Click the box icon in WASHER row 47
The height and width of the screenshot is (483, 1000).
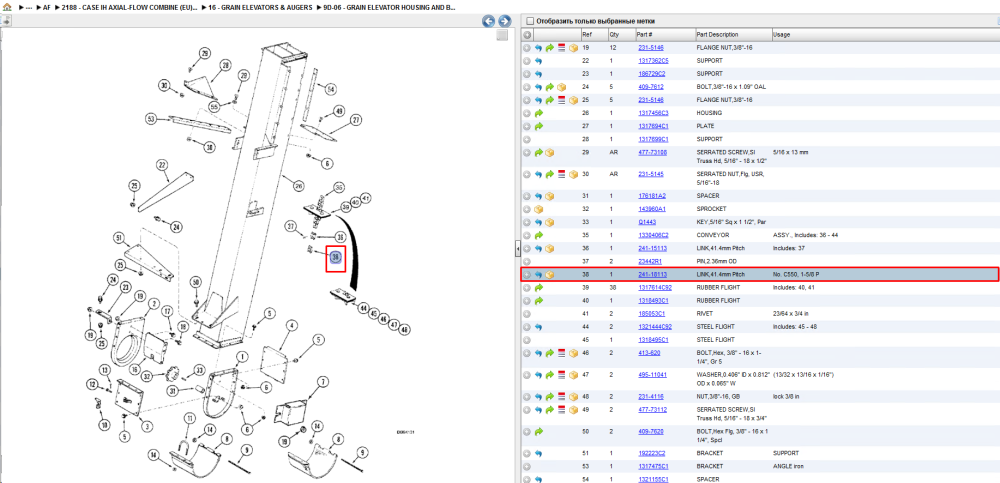tap(573, 375)
